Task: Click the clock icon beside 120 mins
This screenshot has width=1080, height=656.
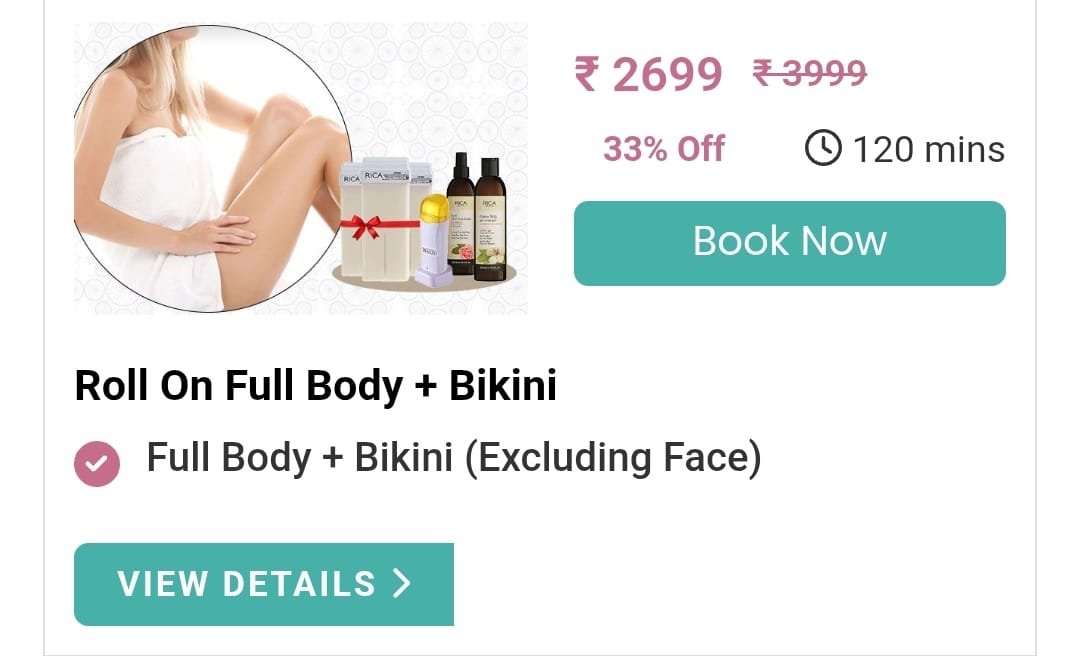Action: coord(823,148)
